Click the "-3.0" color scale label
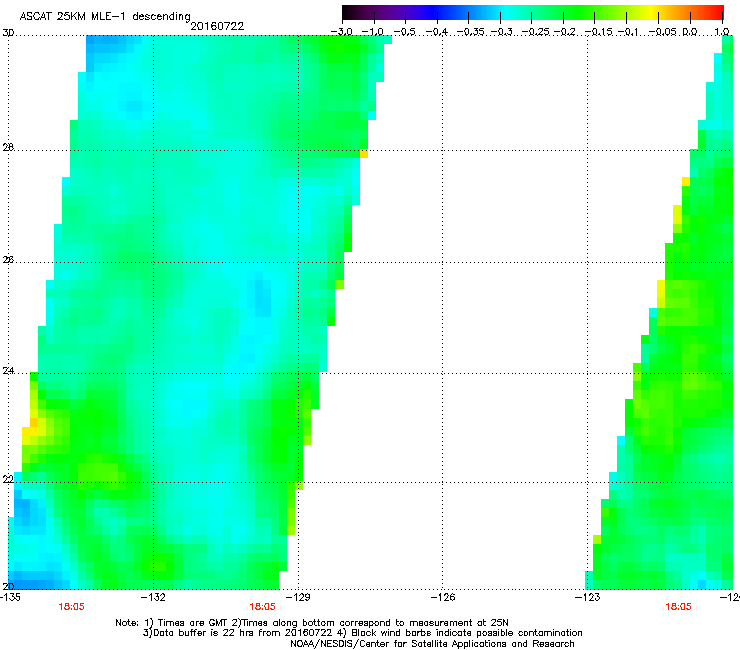Image resolution: width=740 pixels, height=650 pixels. pos(342,32)
